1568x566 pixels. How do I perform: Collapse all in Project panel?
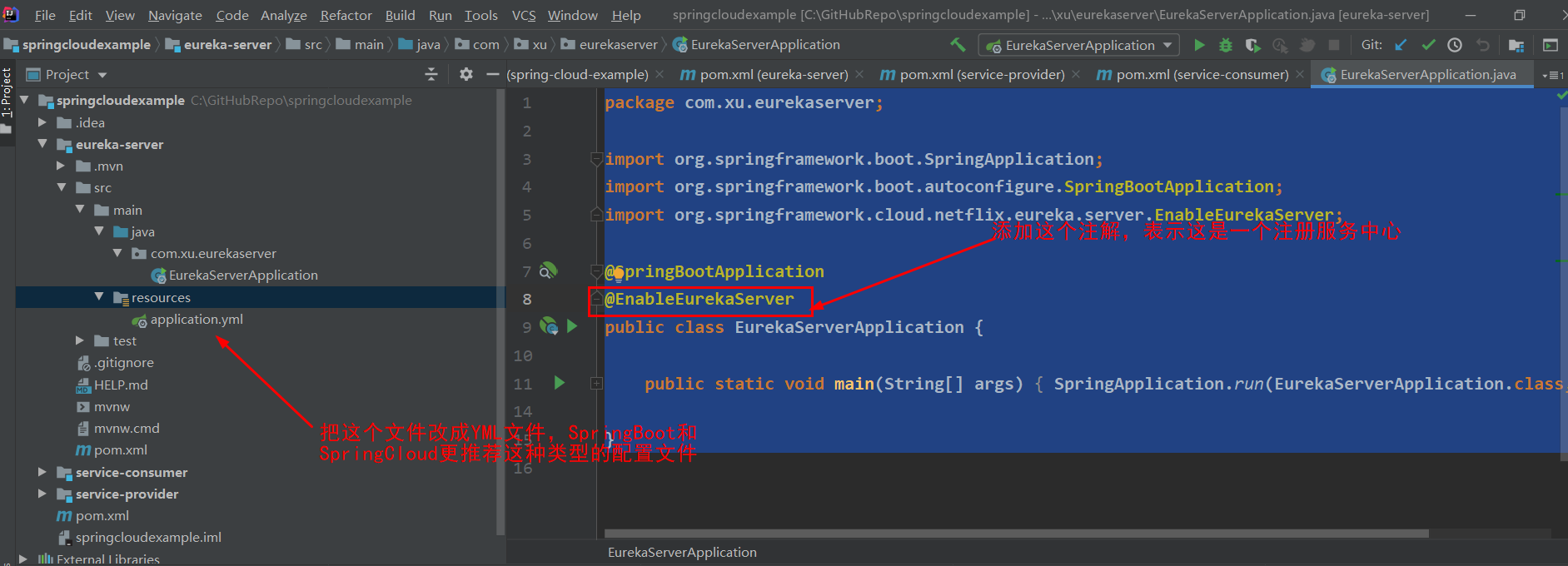tap(431, 74)
